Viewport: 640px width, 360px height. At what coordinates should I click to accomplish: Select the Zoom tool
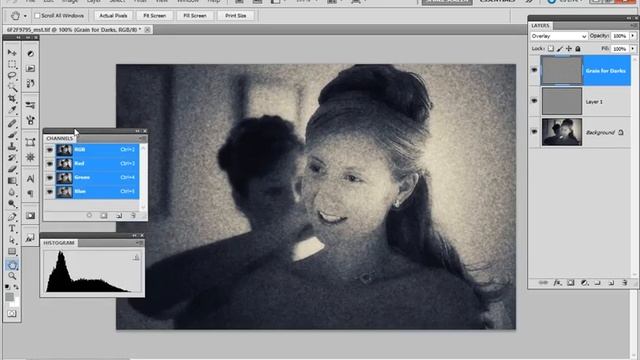pos(12,276)
